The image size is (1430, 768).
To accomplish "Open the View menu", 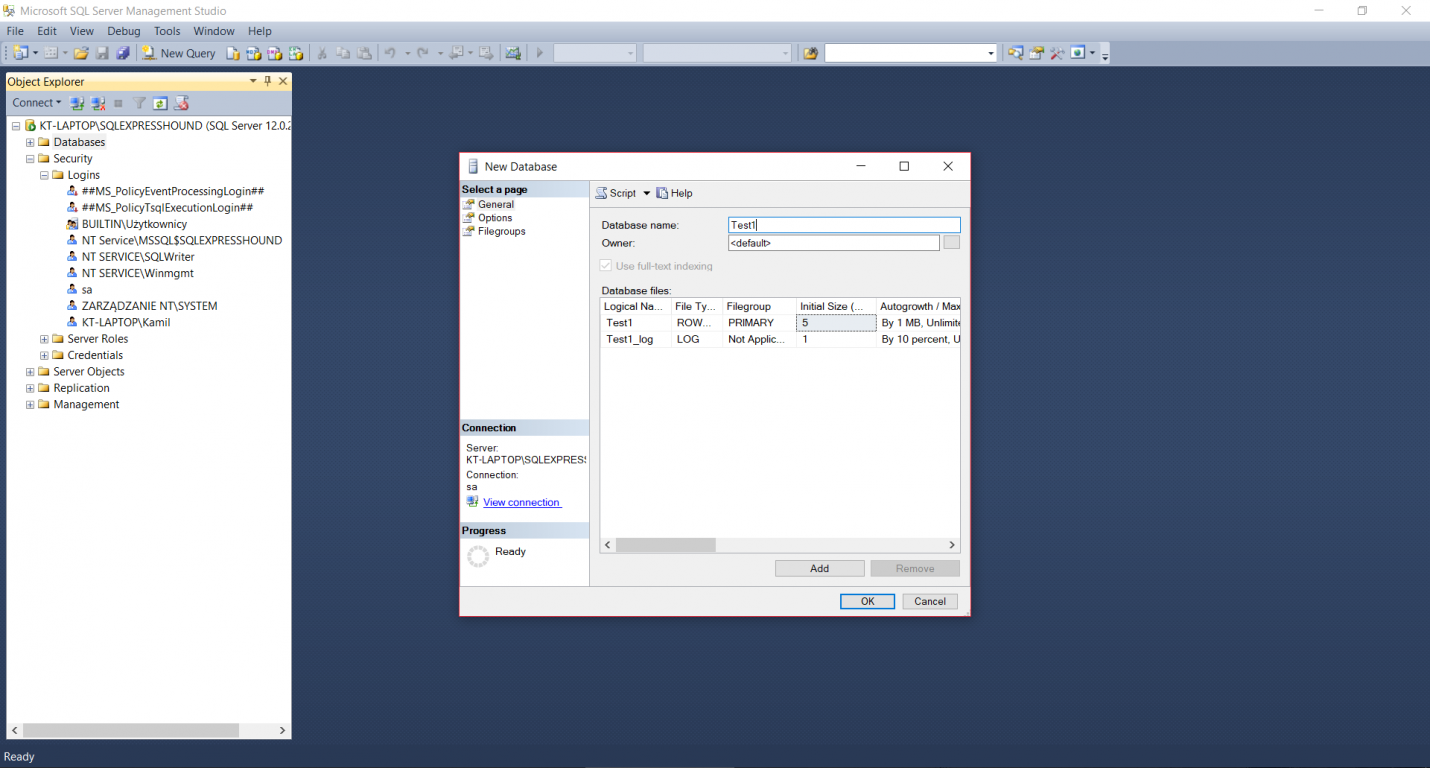I will click(81, 31).
